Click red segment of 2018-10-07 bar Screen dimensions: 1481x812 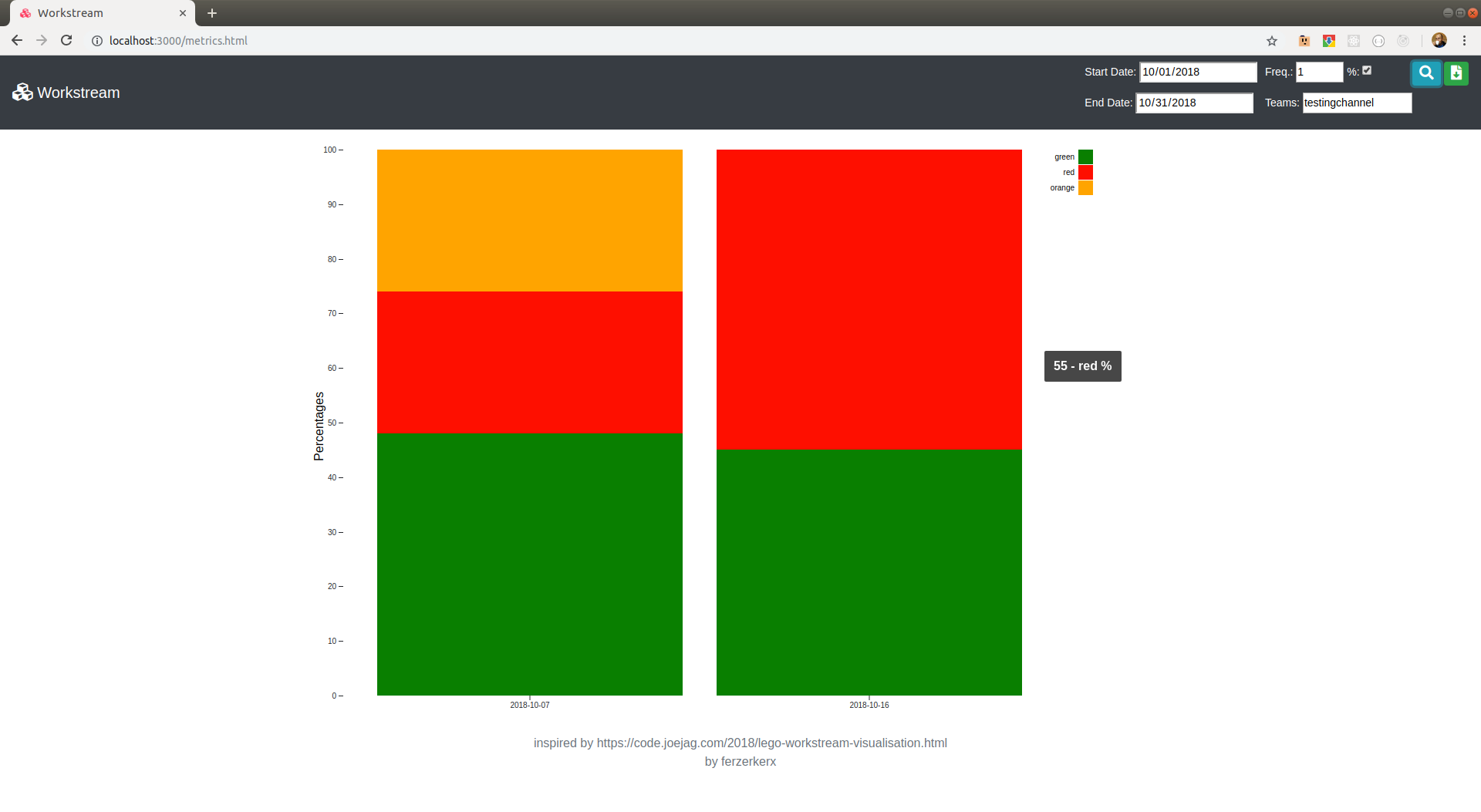pos(530,362)
